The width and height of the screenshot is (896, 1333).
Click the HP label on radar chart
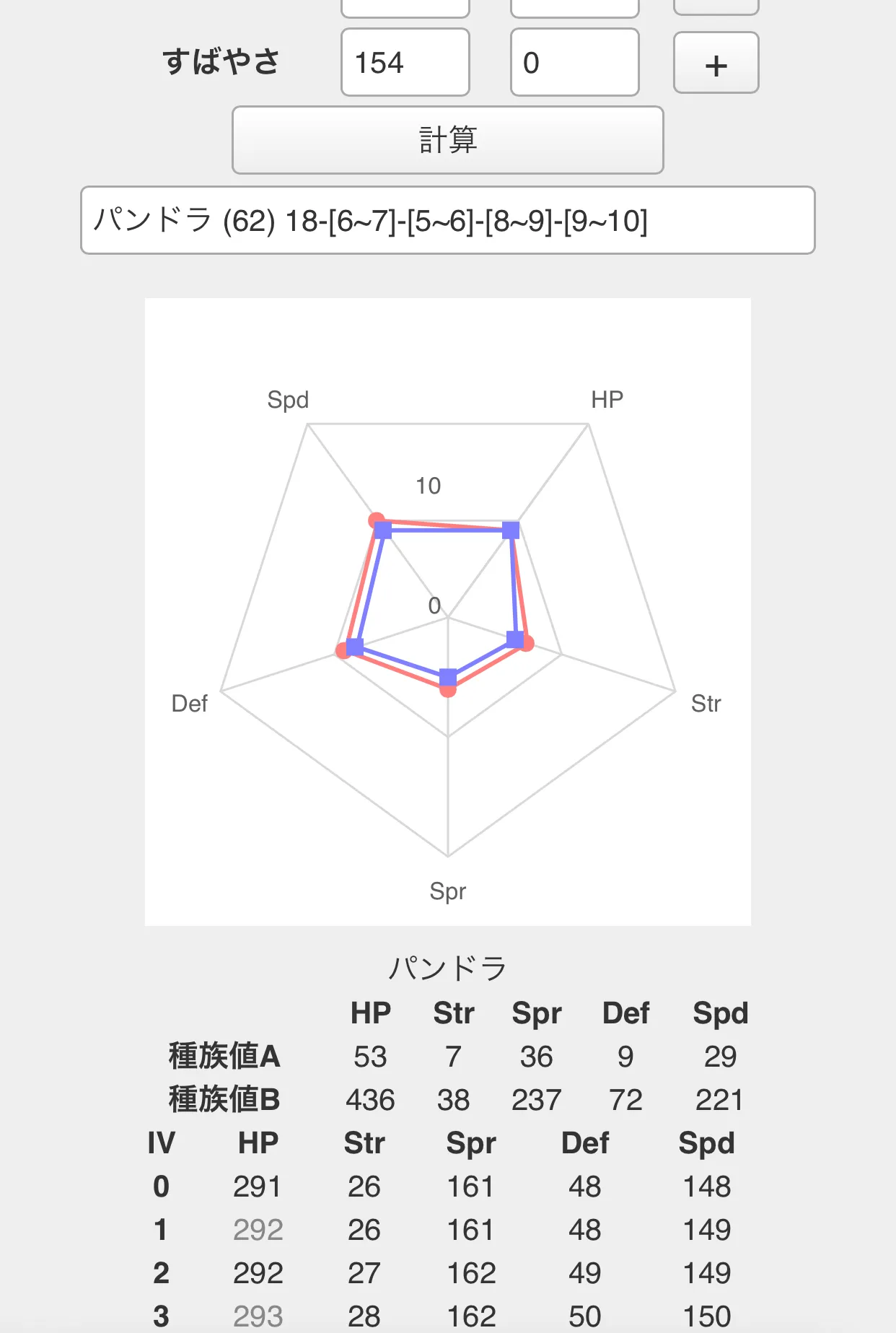pos(607,399)
